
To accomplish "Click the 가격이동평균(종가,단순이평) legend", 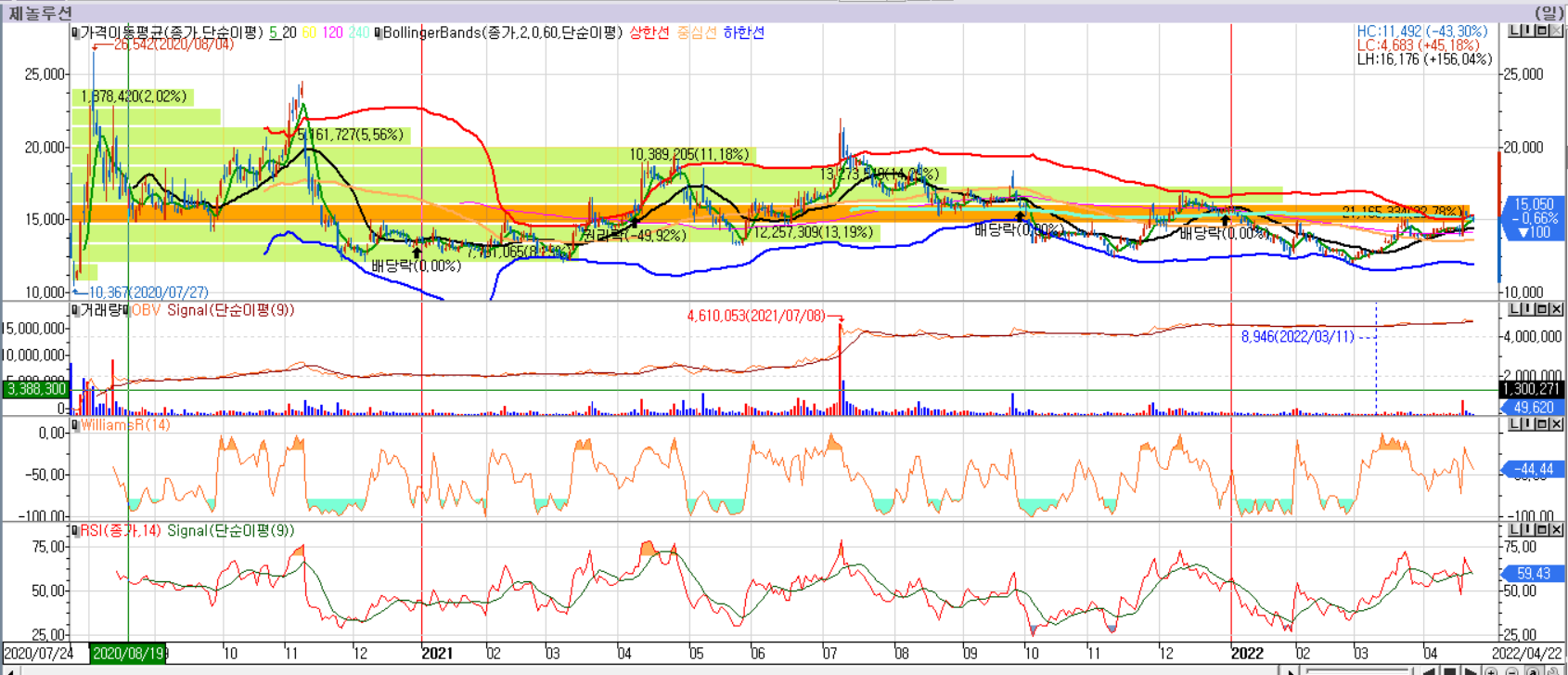I will pos(172,32).
